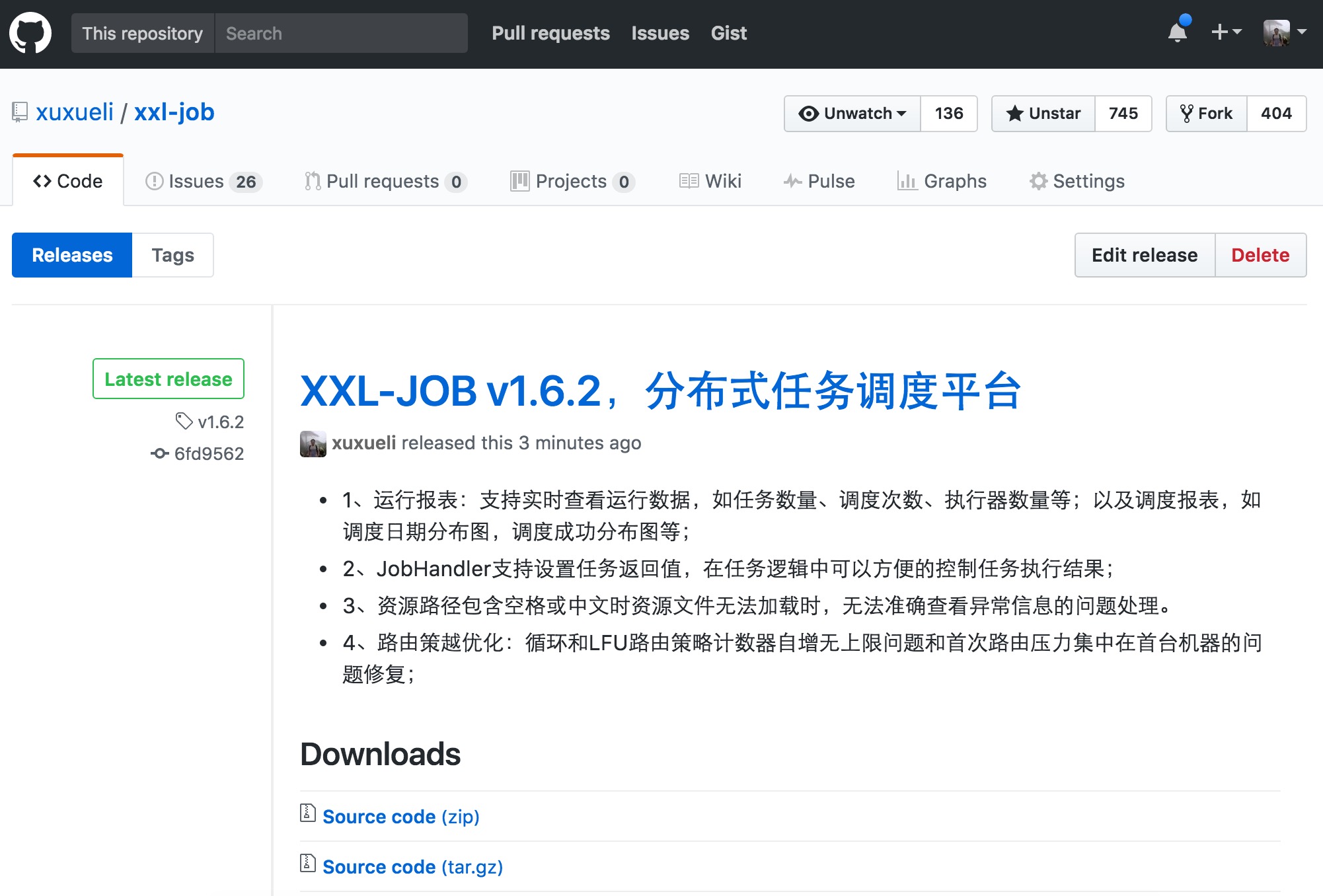Open the repository Pull requests tab
The image size is (1323, 896).
tap(386, 181)
